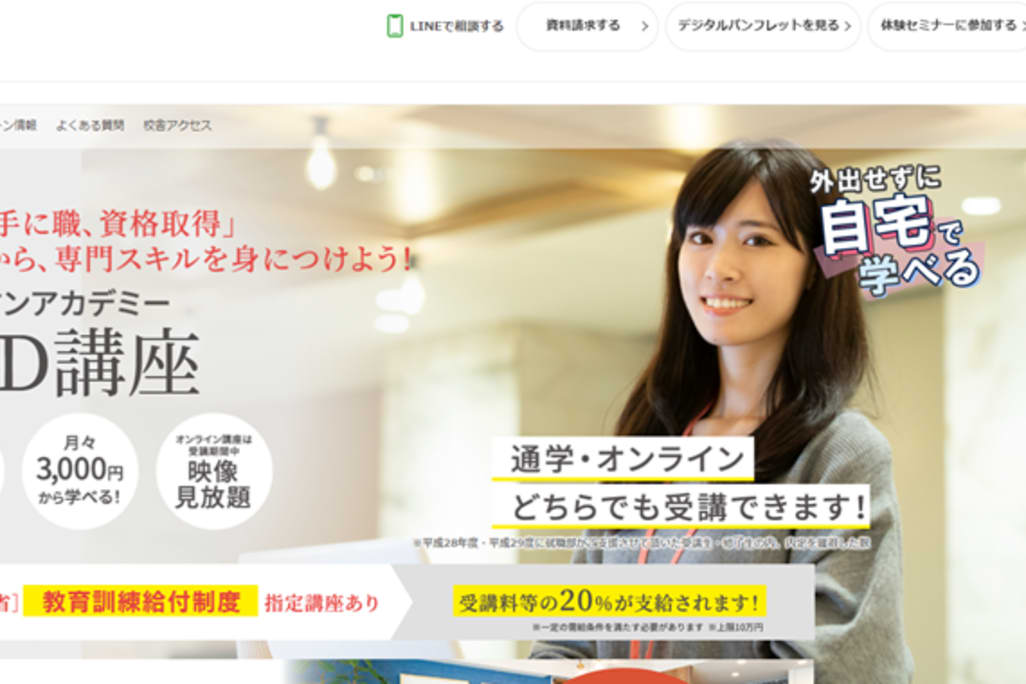Click 受講料等の20%が支給されます! yellow banner
This screenshot has width=1026, height=684.
click(609, 602)
